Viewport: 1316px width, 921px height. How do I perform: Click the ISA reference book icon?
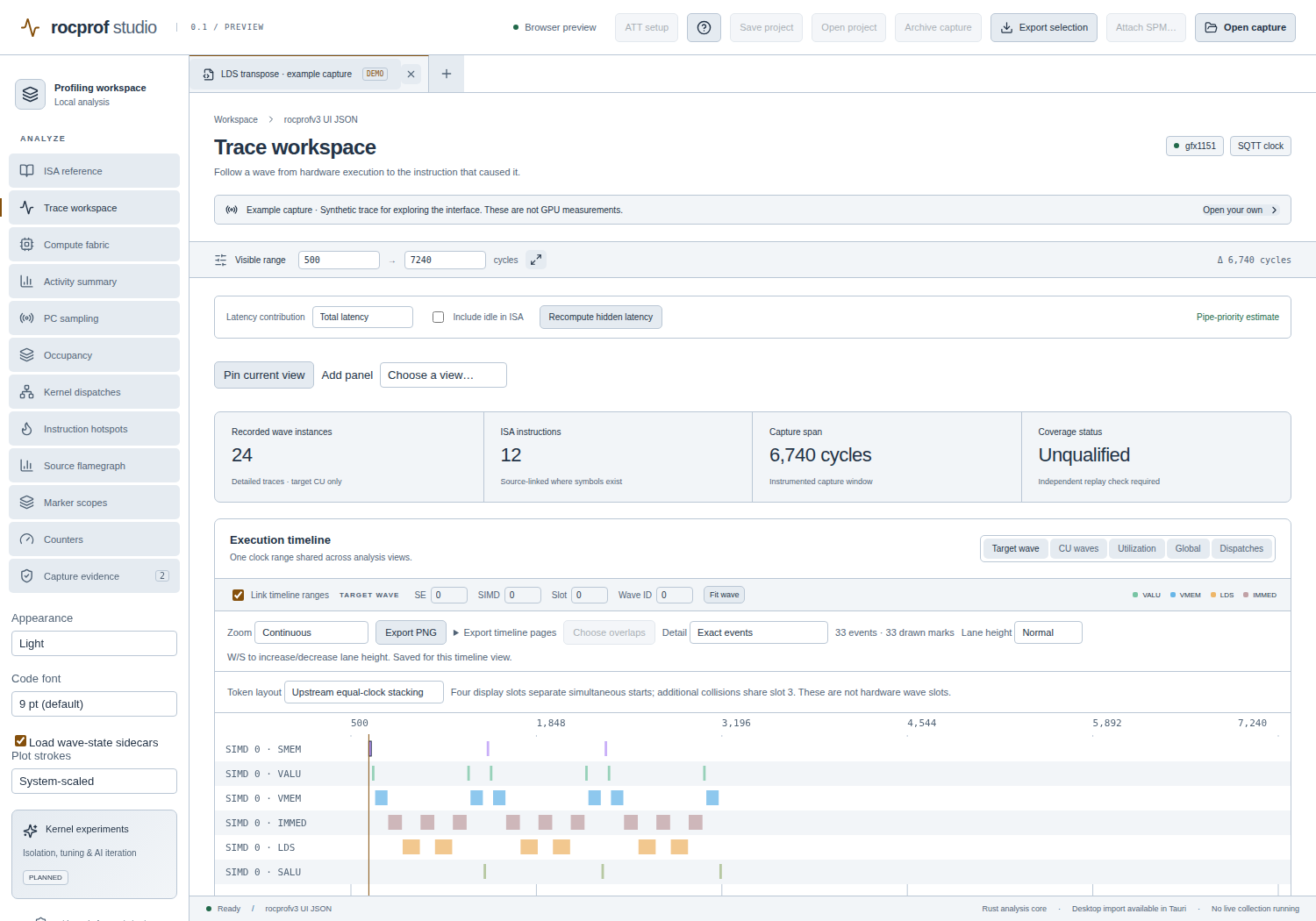click(x=27, y=171)
